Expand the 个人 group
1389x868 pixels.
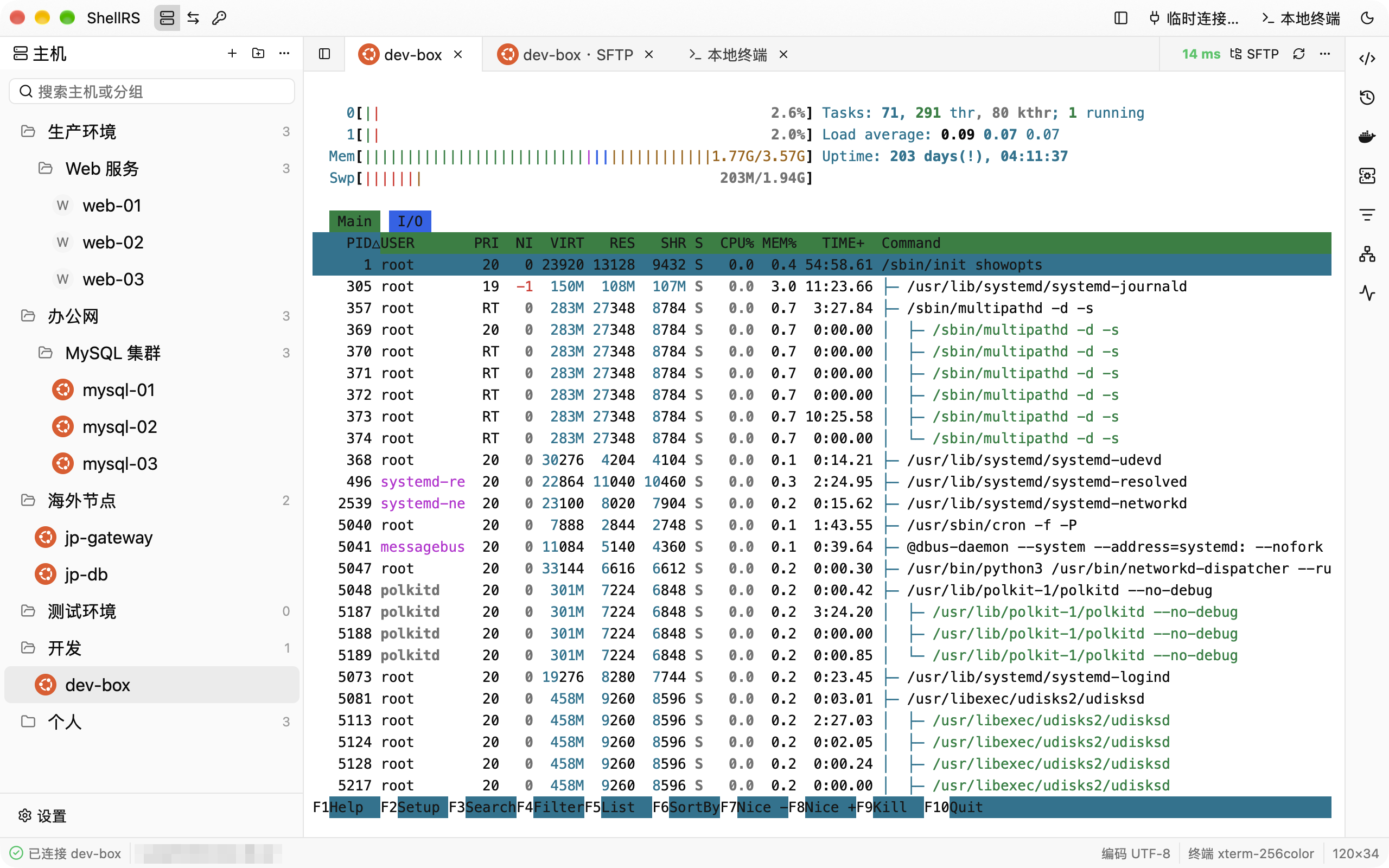point(152,722)
